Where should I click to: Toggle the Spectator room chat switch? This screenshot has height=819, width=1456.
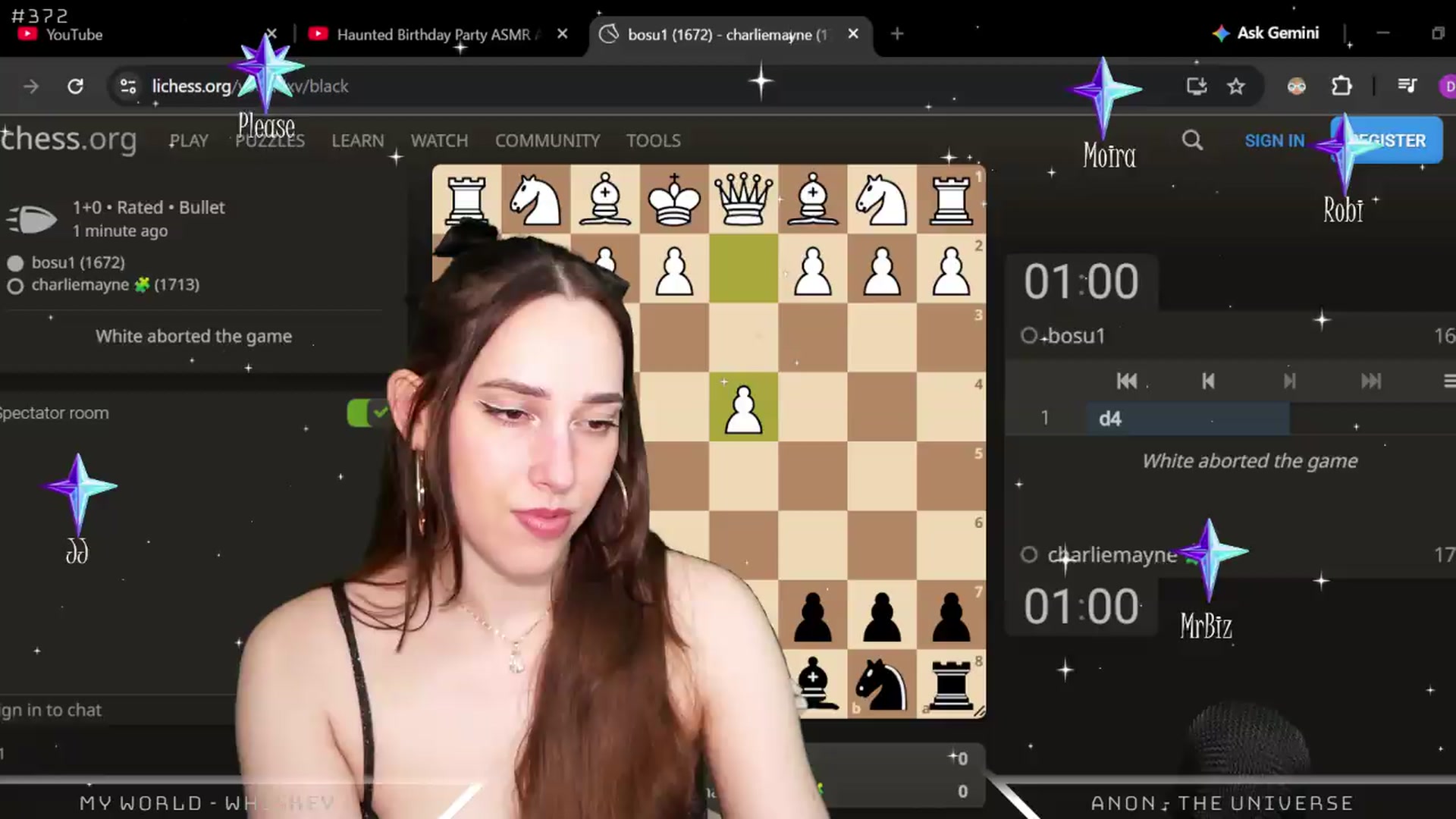[x=367, y=413]
